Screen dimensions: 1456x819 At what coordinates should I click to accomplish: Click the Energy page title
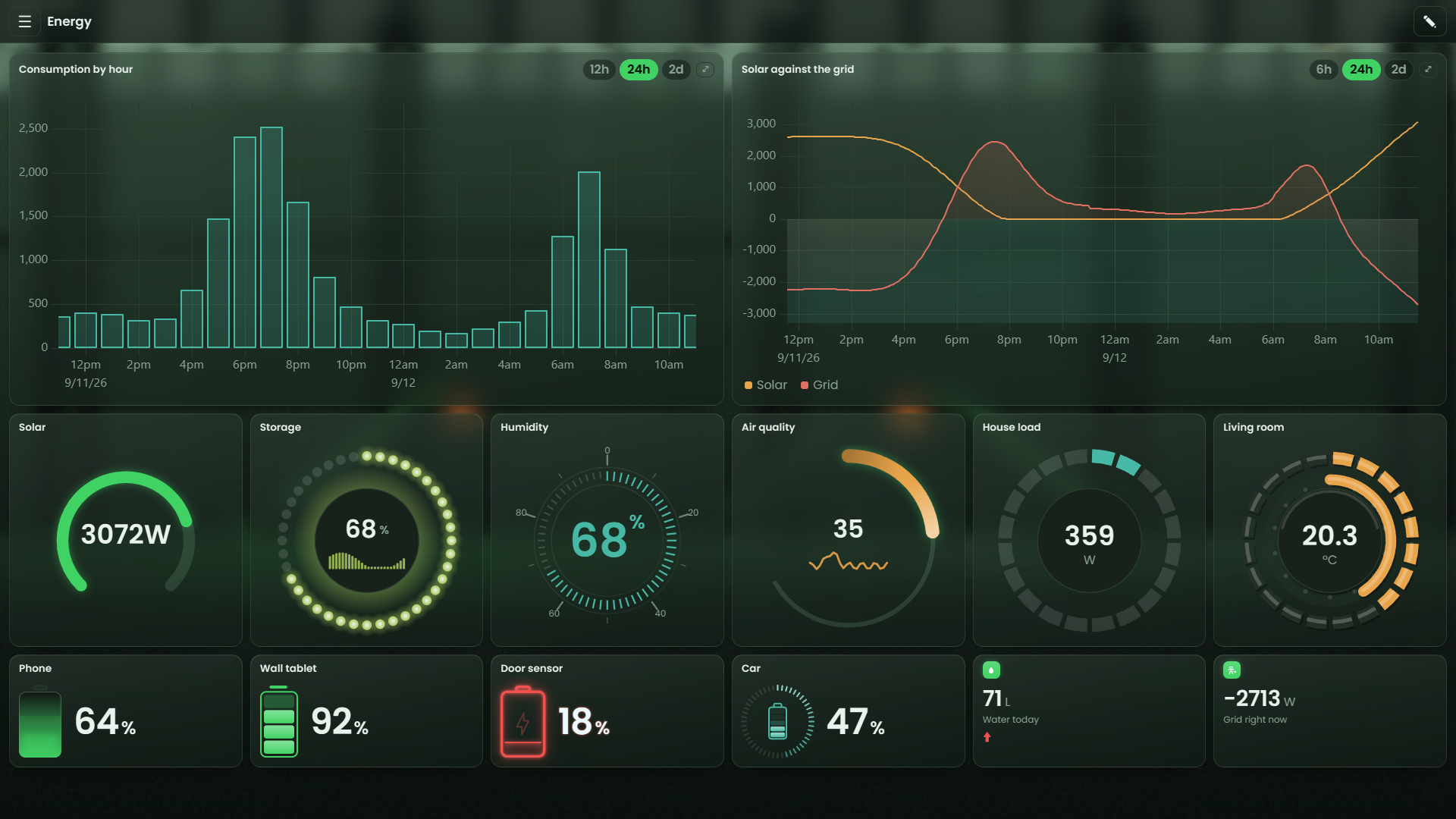69,21
